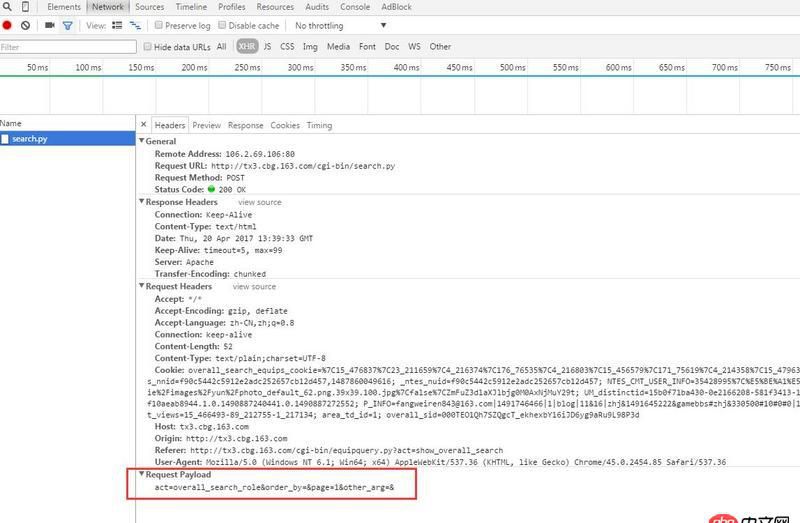Collapse the General section
Screen dimensions: 800x523
[x=141, y=141]
